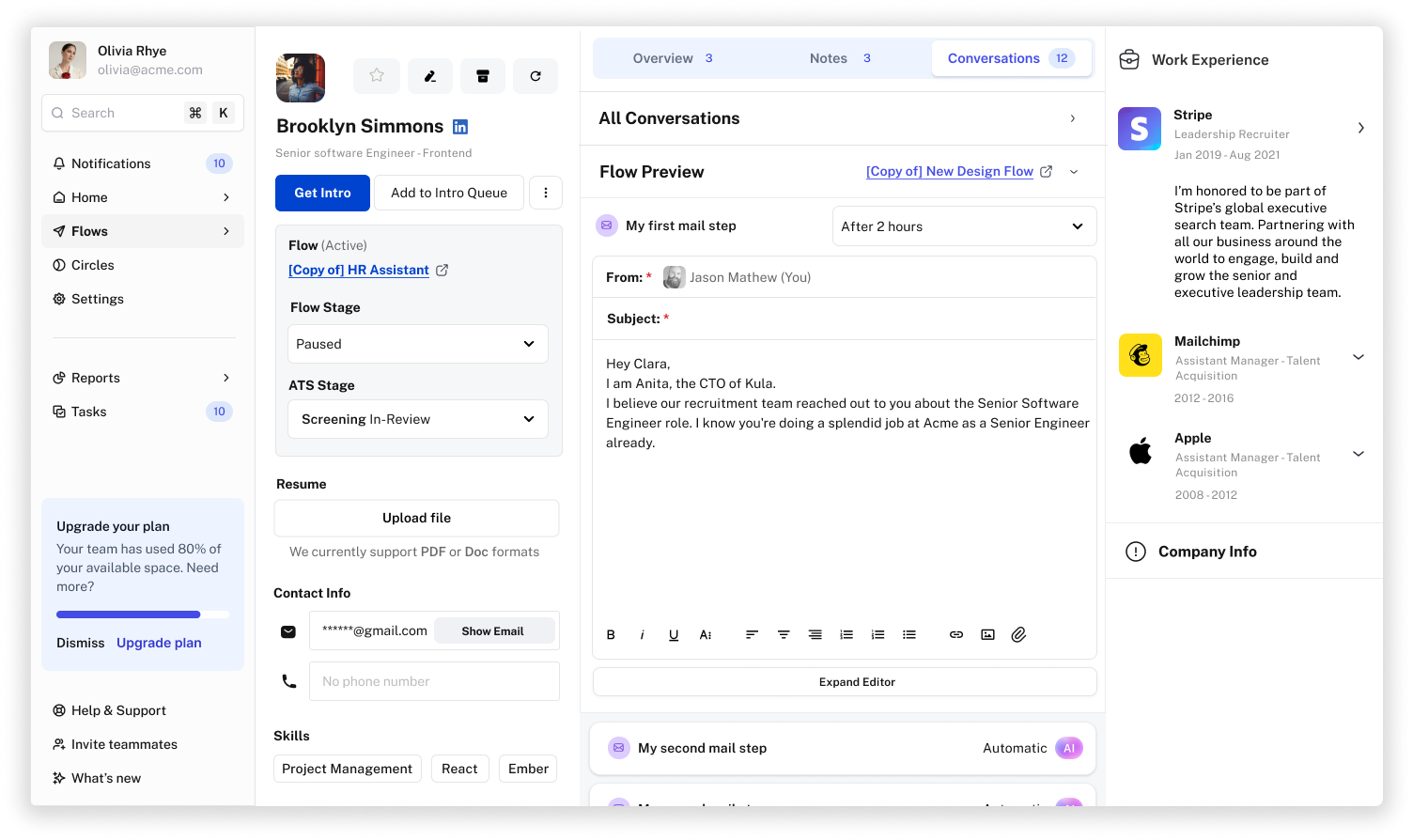
Task: Toggle bold formatting in the mail editor
Action: pyautogui.click(x=611, y=635)
